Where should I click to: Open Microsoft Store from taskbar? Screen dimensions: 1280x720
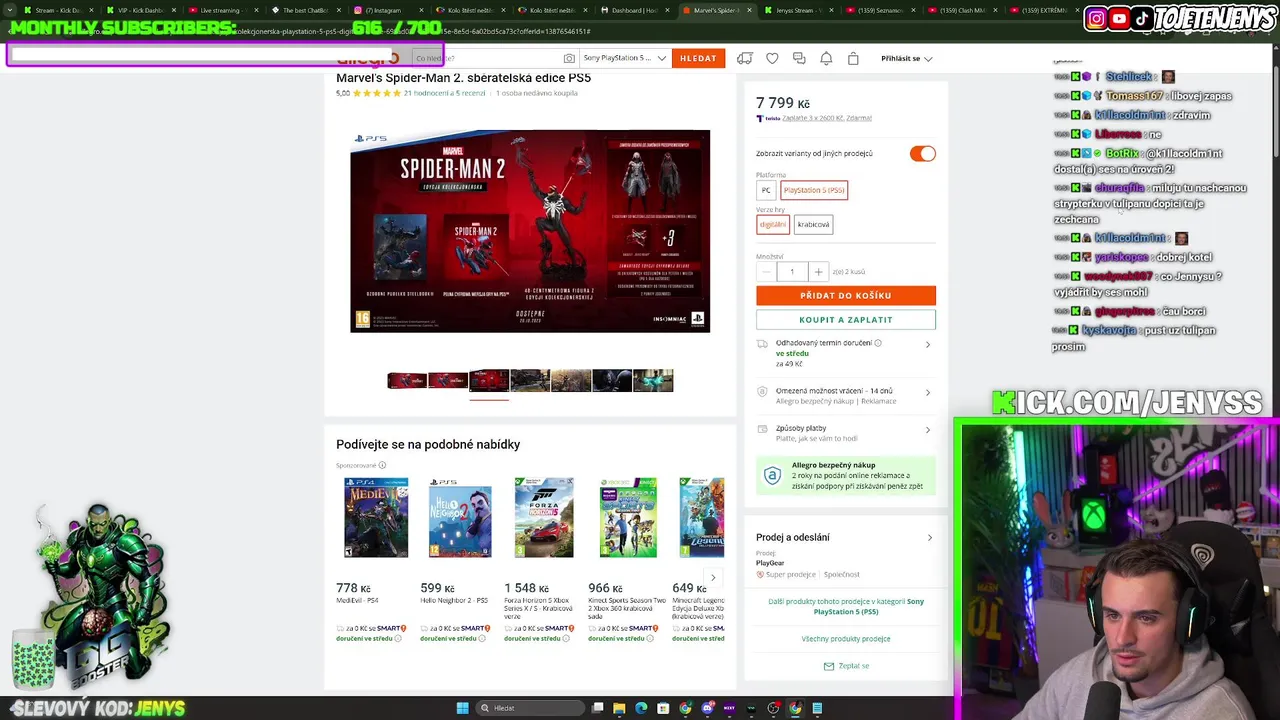(x=663, y=708)
